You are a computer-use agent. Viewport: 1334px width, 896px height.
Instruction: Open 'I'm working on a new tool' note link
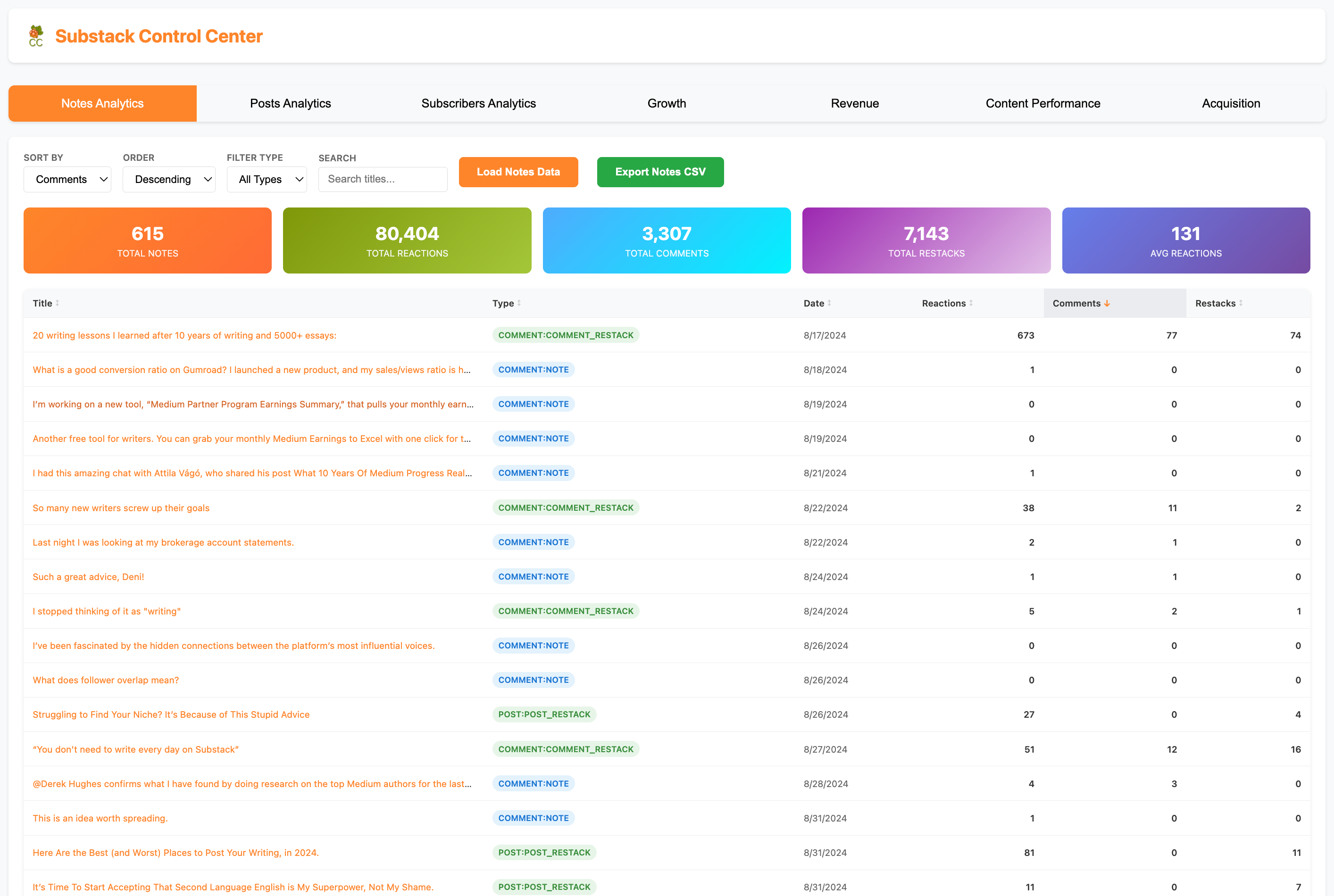[253, 404]
